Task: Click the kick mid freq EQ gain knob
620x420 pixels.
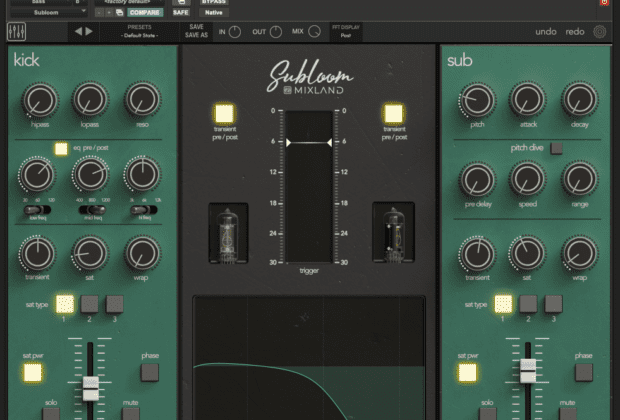Action: coord(91,174)
